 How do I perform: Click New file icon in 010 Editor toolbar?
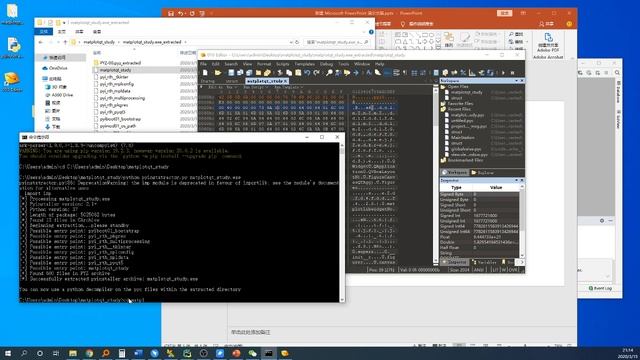point(205,73)
